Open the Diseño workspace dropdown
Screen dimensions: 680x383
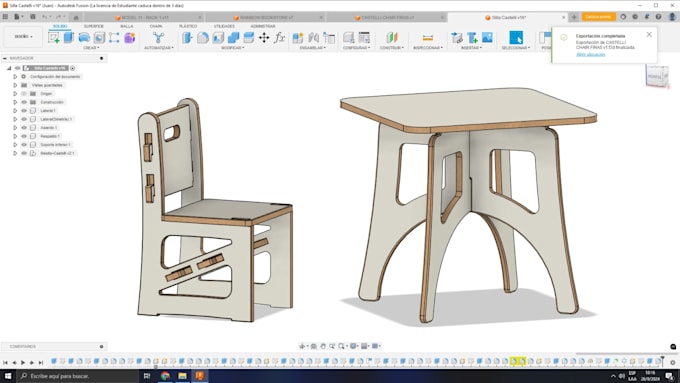point(23,37)
